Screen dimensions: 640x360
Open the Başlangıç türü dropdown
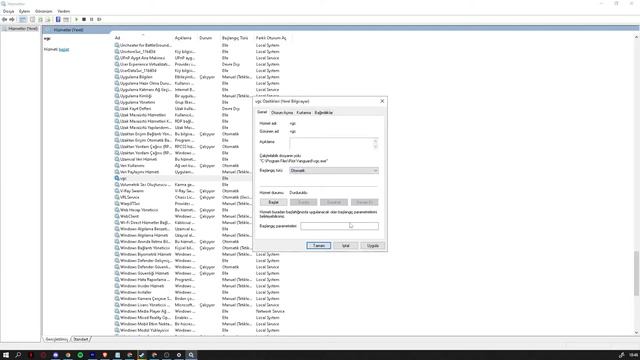click(334, 171)
